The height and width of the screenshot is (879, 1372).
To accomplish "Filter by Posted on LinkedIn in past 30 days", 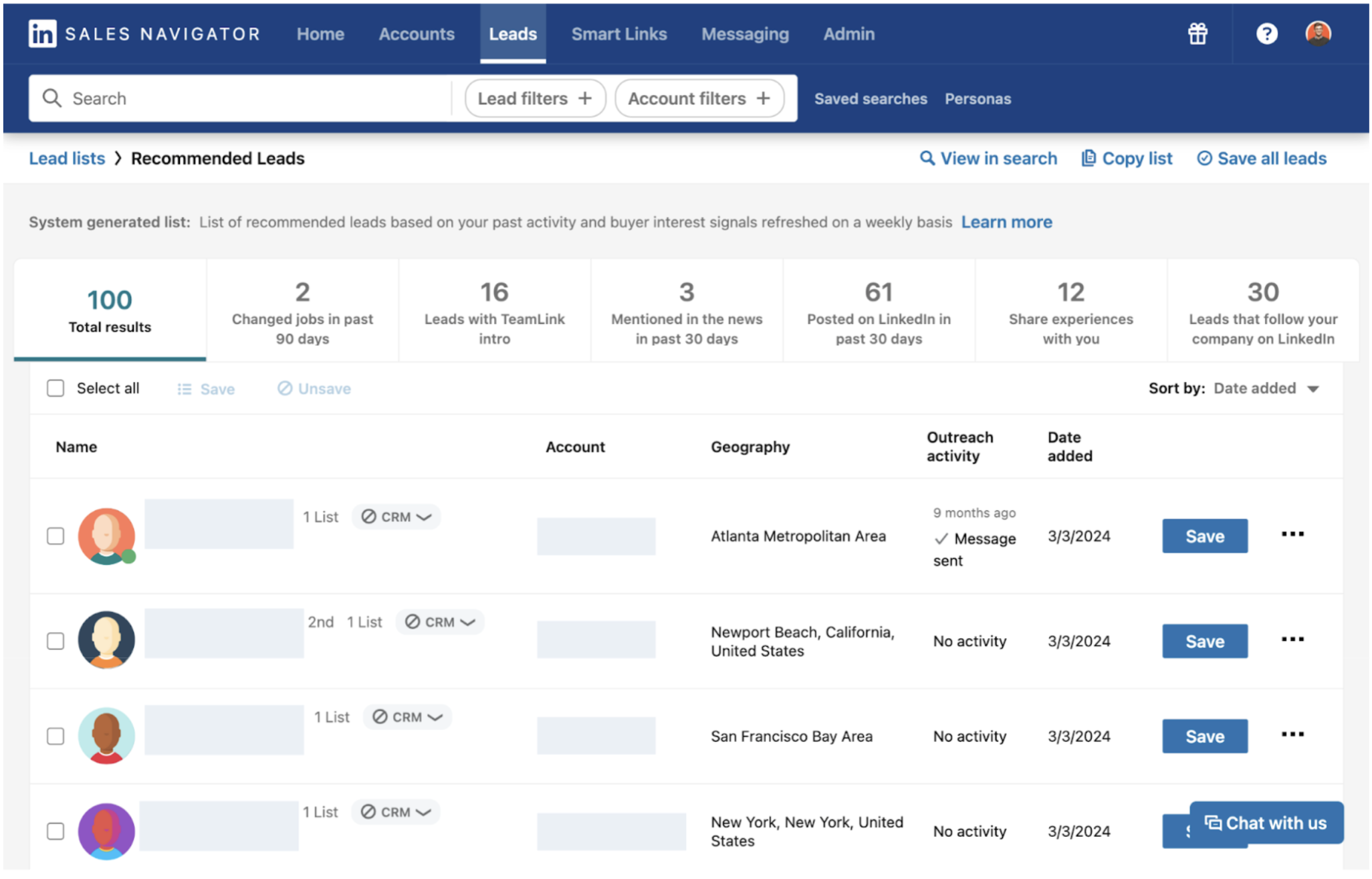I will click(879, 310).
